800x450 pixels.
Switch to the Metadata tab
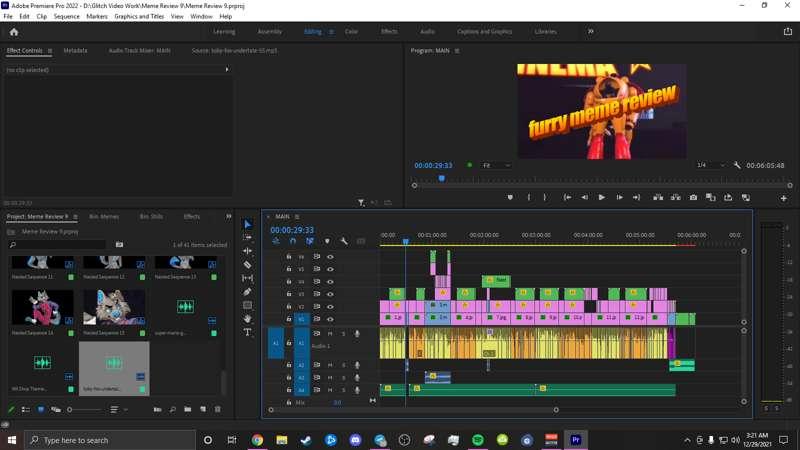[x=76, y=51]
